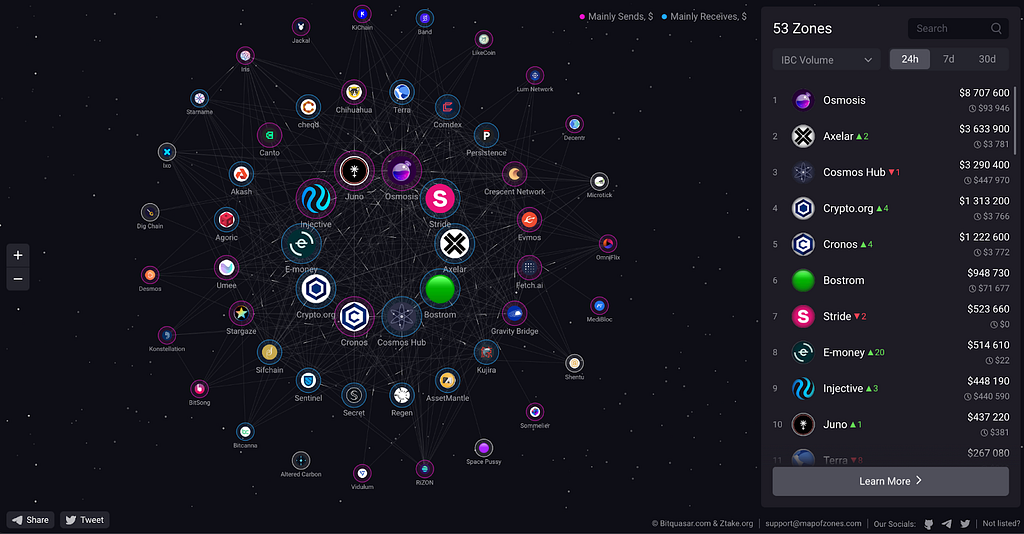Select the Crypto.org row in zones list
Viewport: 1024px width, 534px height.
click(x=890, y=208)
